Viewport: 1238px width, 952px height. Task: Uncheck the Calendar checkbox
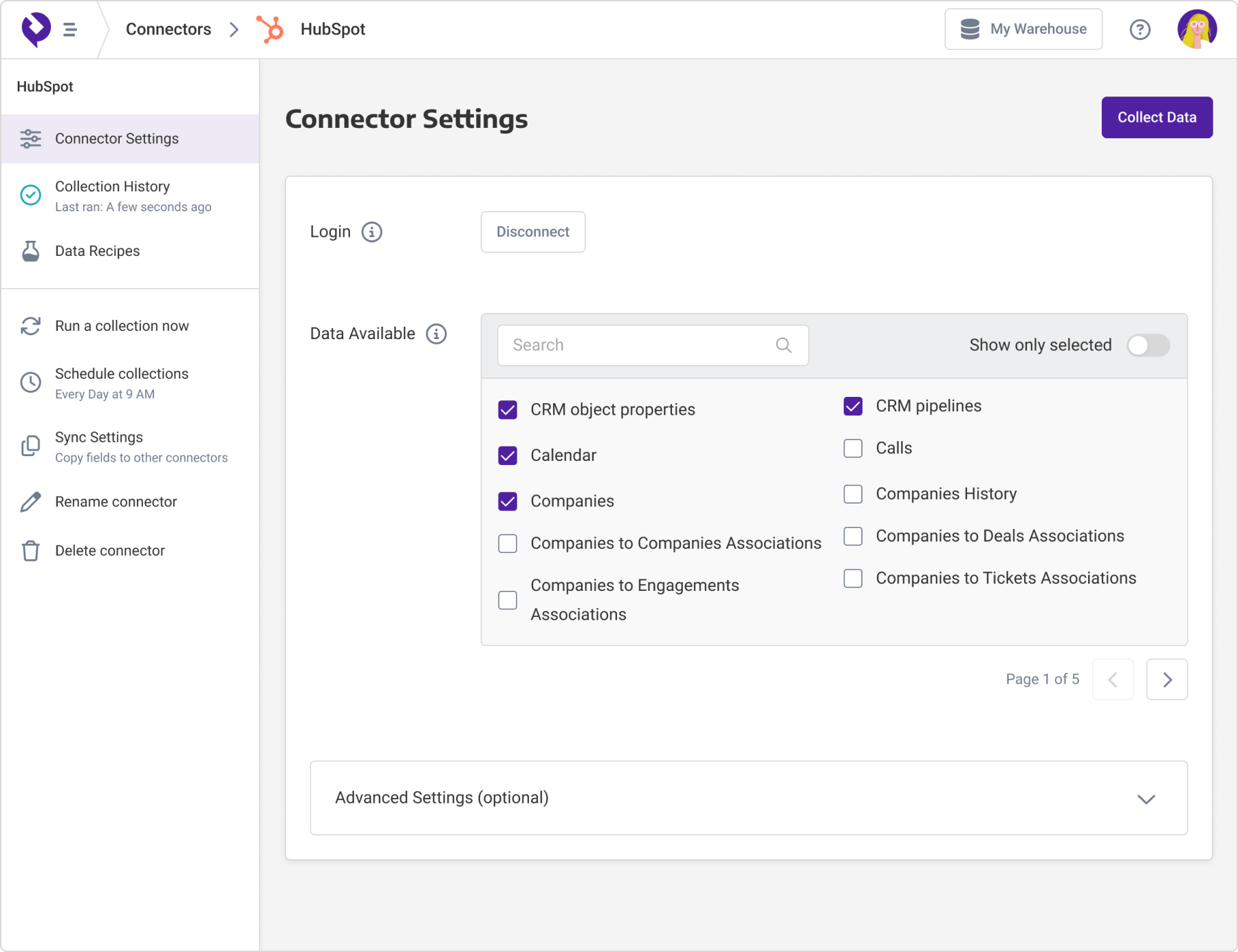508,455
